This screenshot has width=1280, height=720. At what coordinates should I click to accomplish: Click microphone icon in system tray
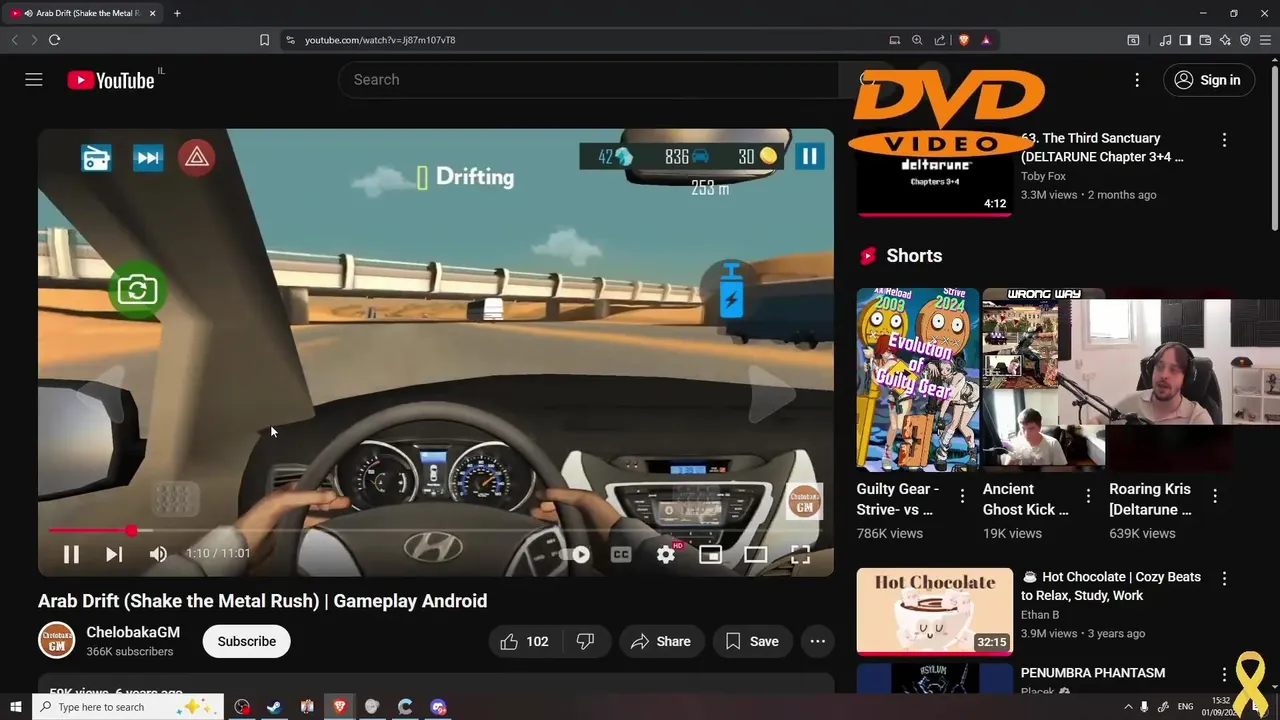click(1145, 707)
